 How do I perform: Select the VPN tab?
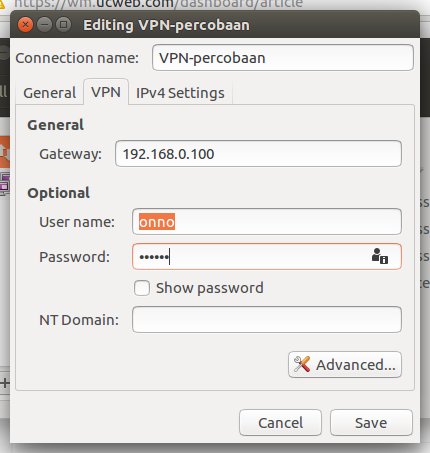pos(106,92)
